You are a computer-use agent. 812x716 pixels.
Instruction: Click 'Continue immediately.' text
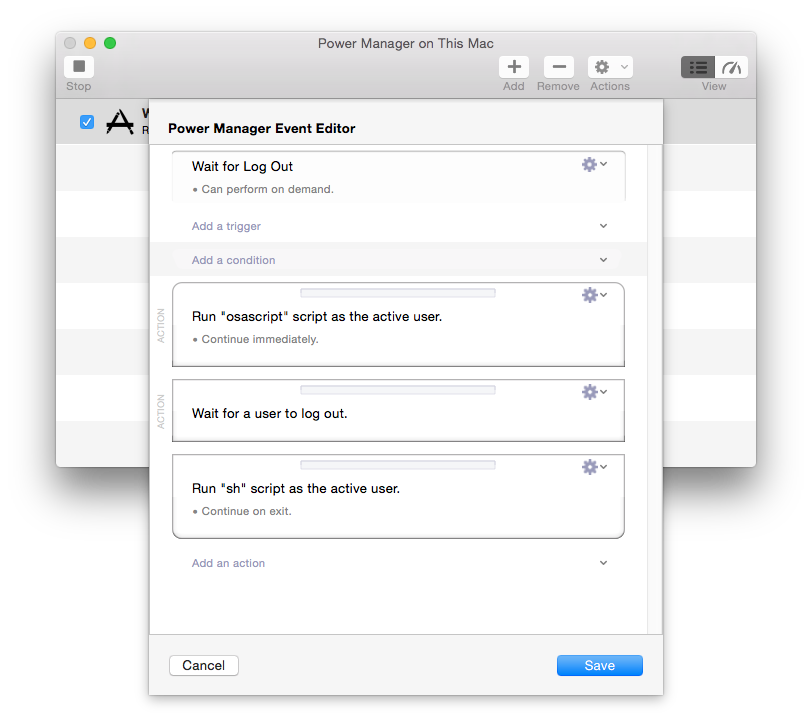[x=260, y=339]
